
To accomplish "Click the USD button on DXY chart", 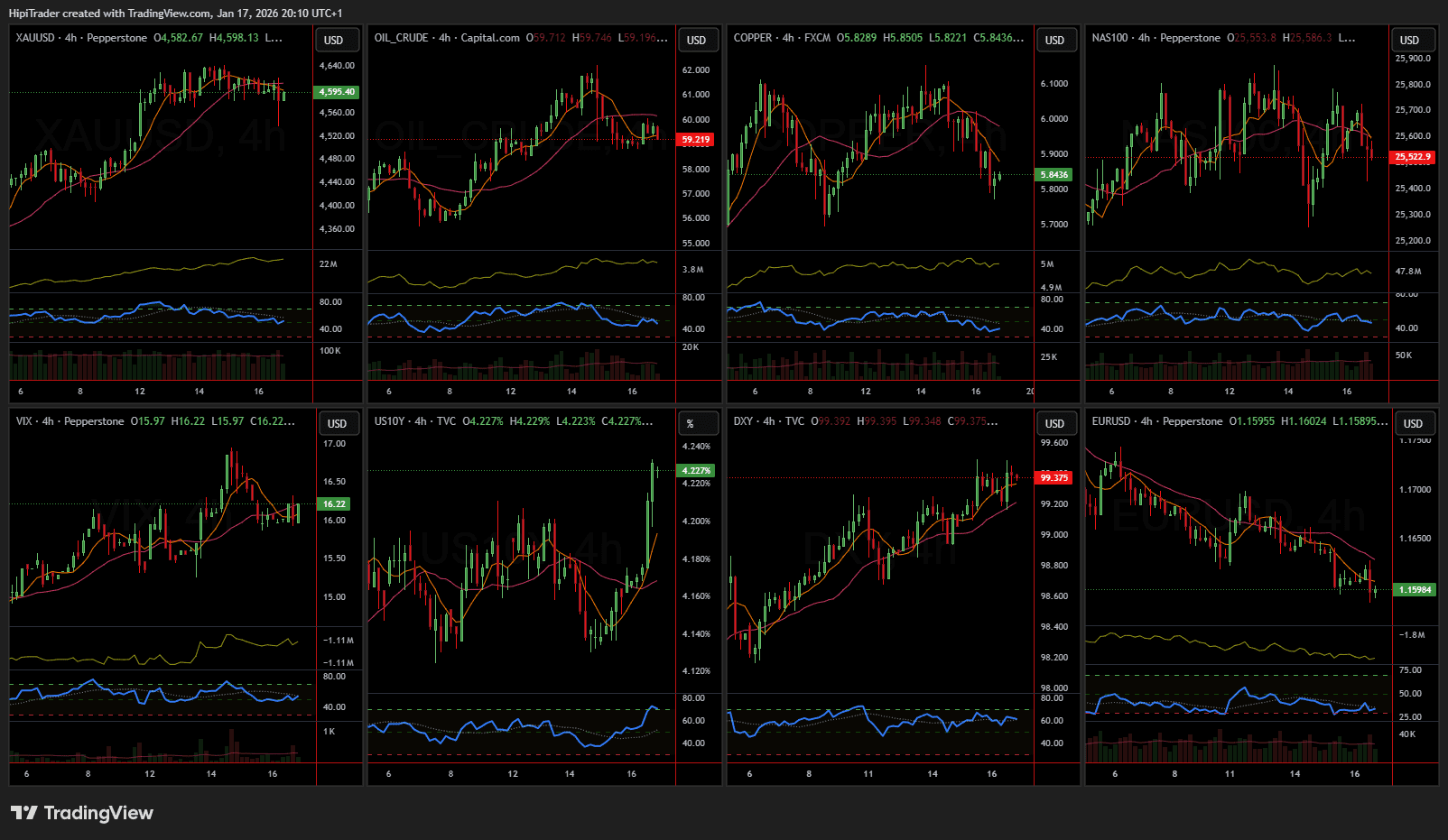I will (1054, 423).
